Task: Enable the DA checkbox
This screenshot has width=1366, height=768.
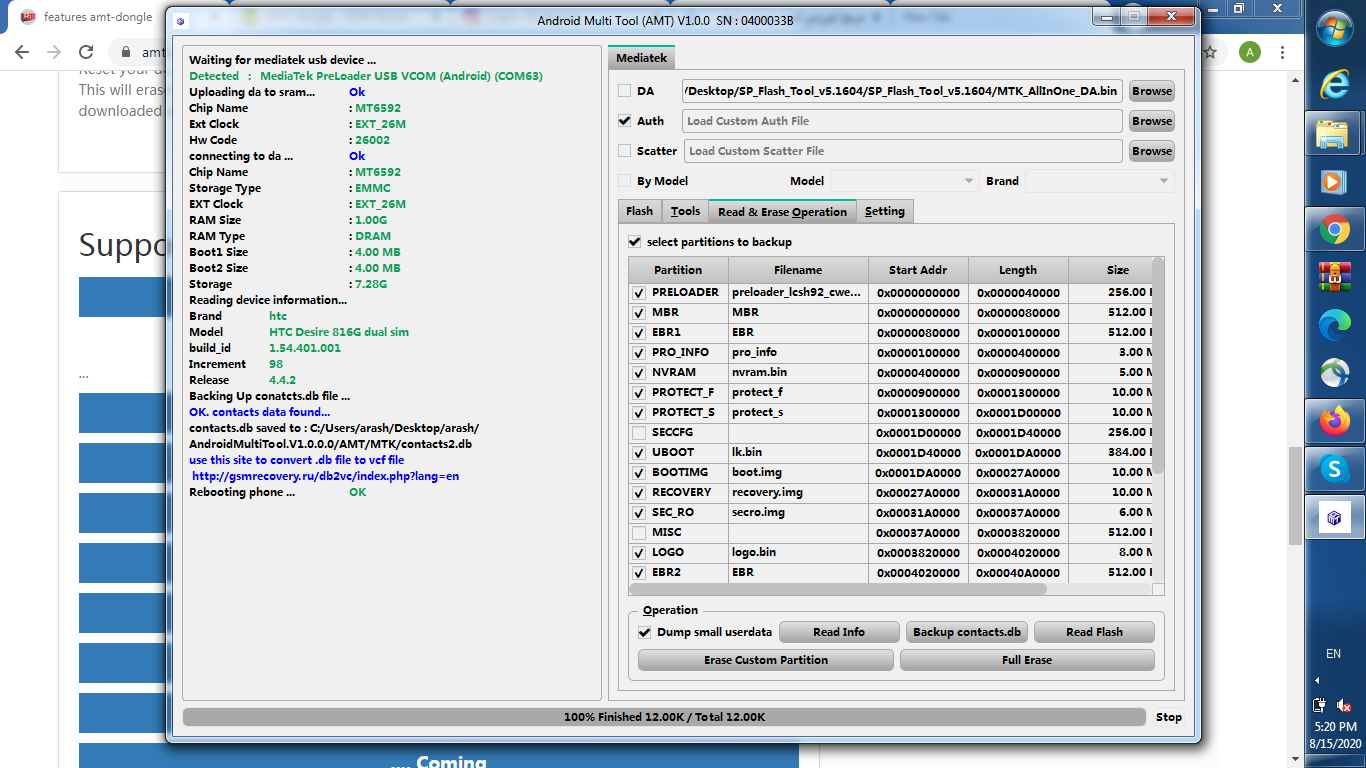Action: [x=625, y=91]
